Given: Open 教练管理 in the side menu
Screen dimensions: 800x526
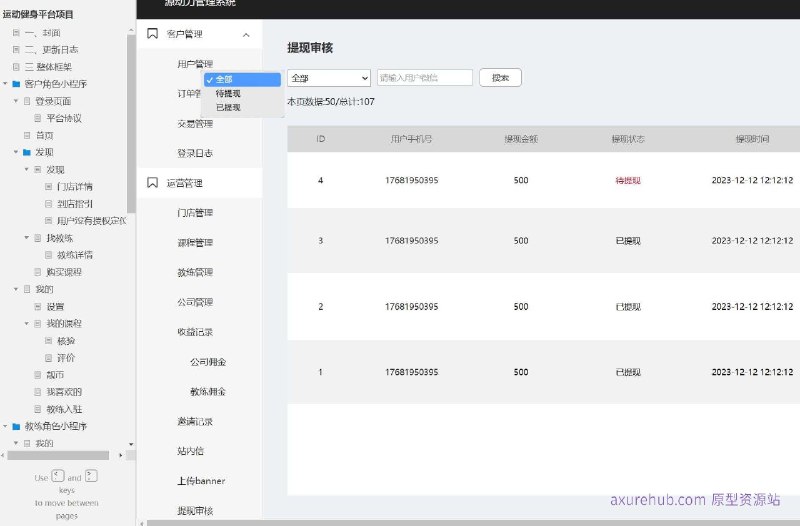Looking at the screenshot, I should (195, 272).
